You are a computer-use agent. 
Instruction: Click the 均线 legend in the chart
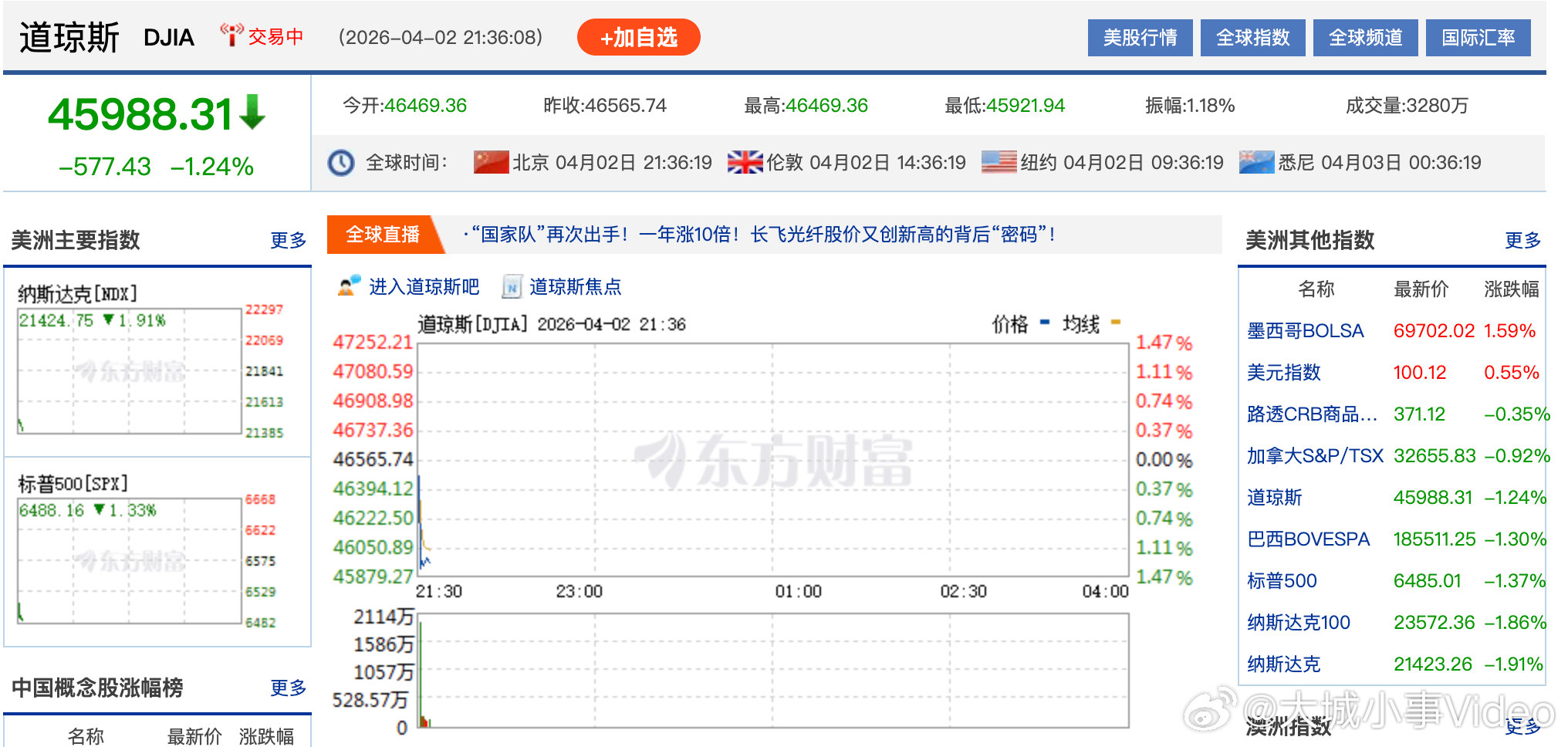[x=1091, y=324]
